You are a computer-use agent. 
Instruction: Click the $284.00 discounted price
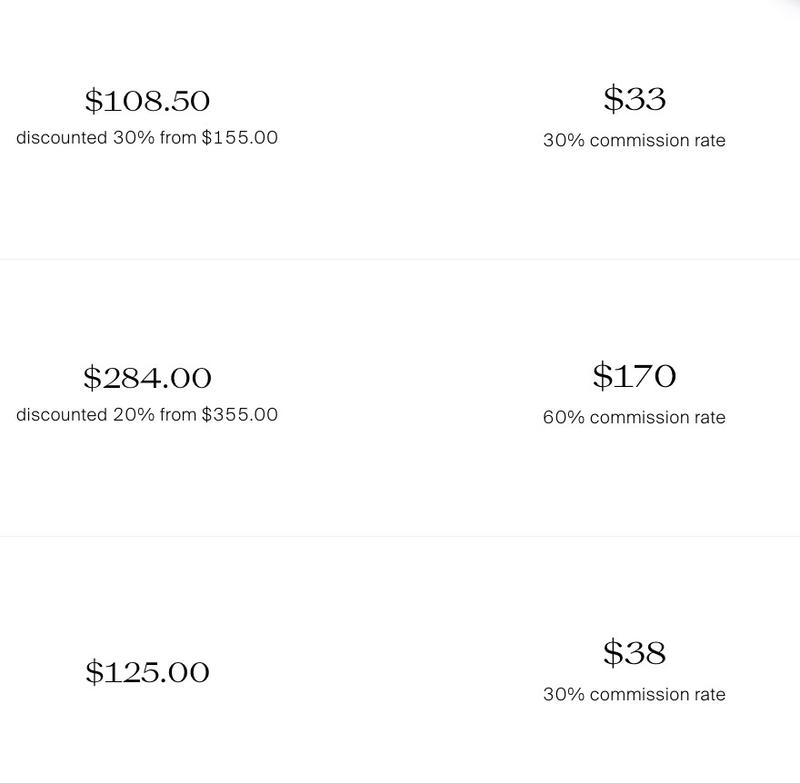coord(147,378)
